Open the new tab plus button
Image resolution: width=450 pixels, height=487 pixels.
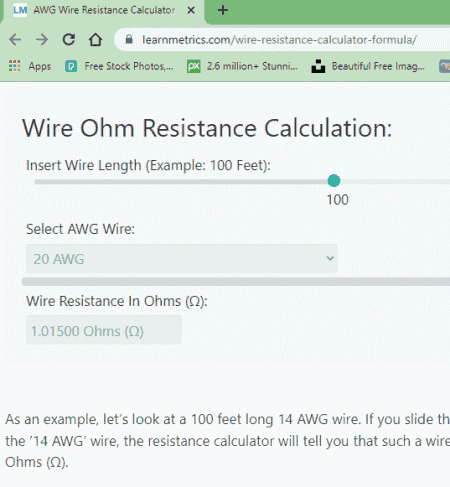[x=223, y=10]
